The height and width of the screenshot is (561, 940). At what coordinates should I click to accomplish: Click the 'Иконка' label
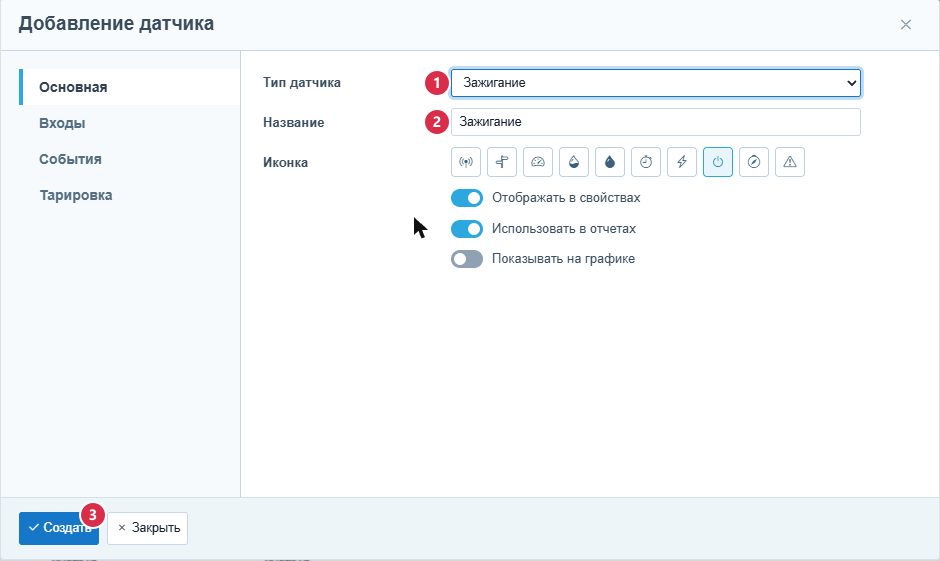[285, 162]
